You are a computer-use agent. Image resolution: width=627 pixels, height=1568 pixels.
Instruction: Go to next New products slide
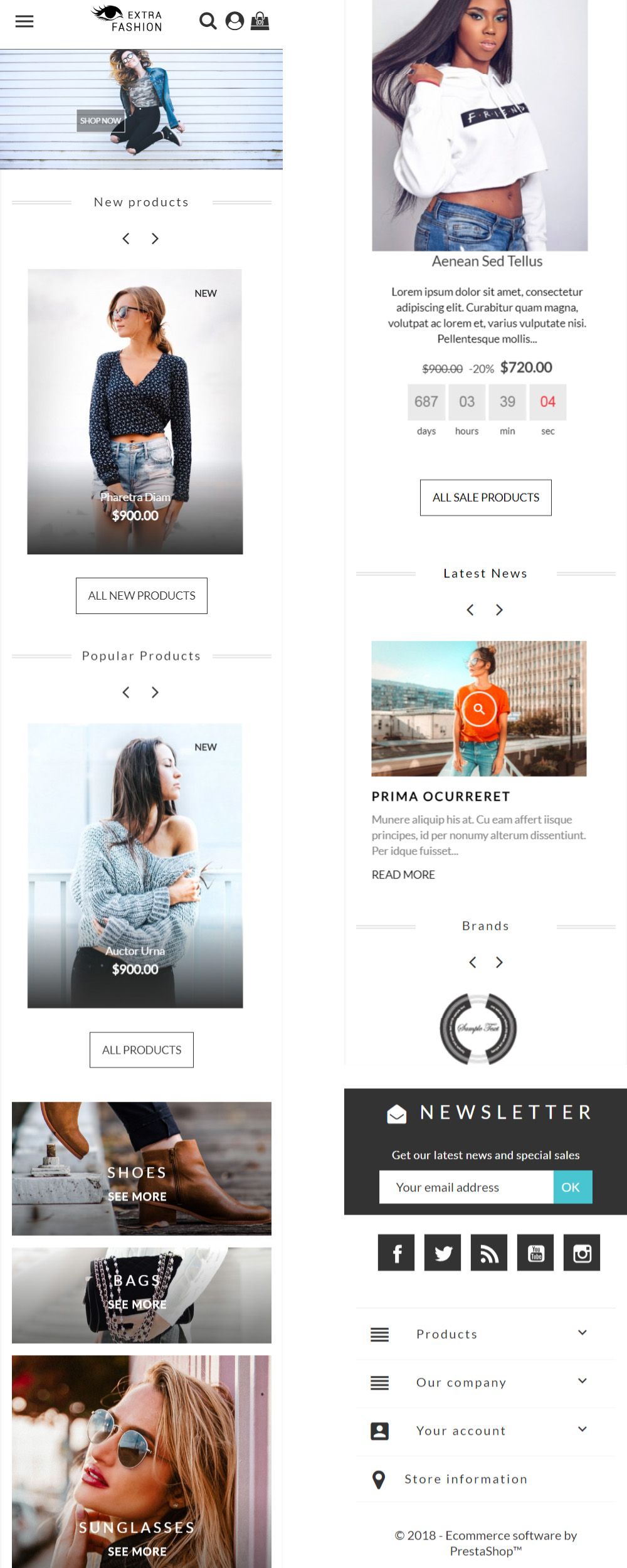coord(155,238)
